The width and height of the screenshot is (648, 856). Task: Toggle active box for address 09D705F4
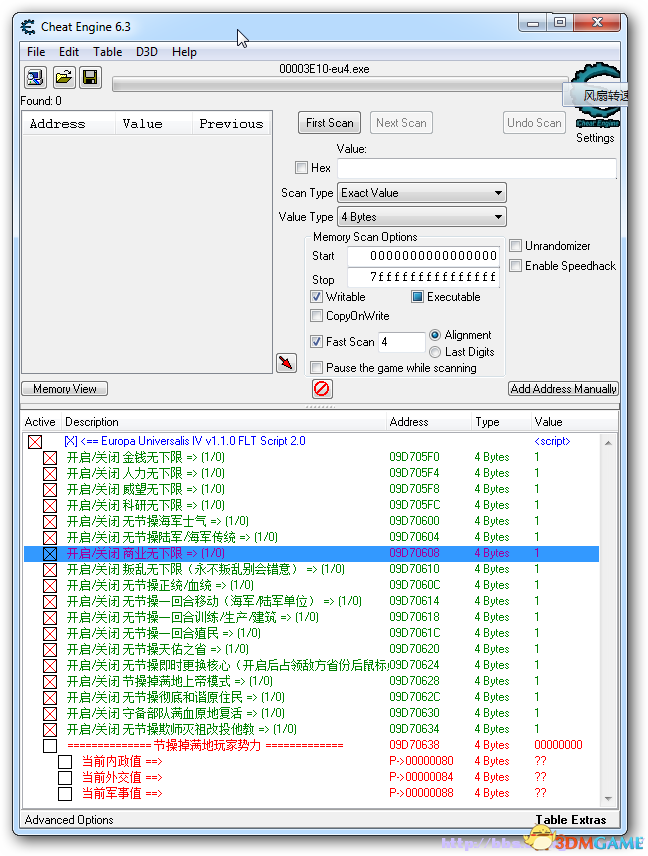click(50, 473)
